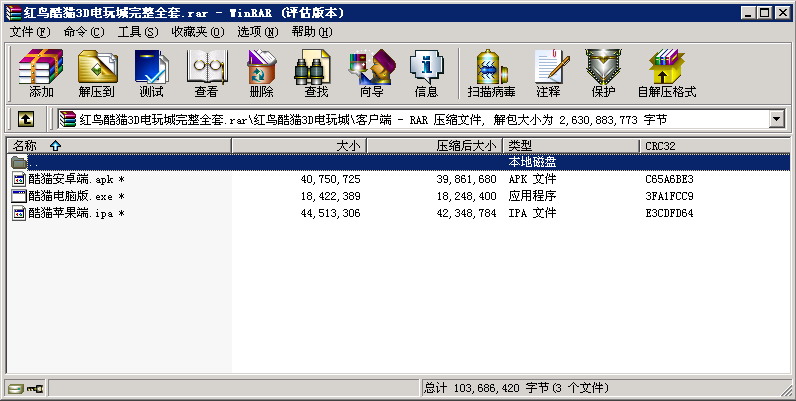Image resolution: width=796 pixels, height=401 pixels.
Task: Launch the Wizard (向导) icon
Action: pos(371,73)
